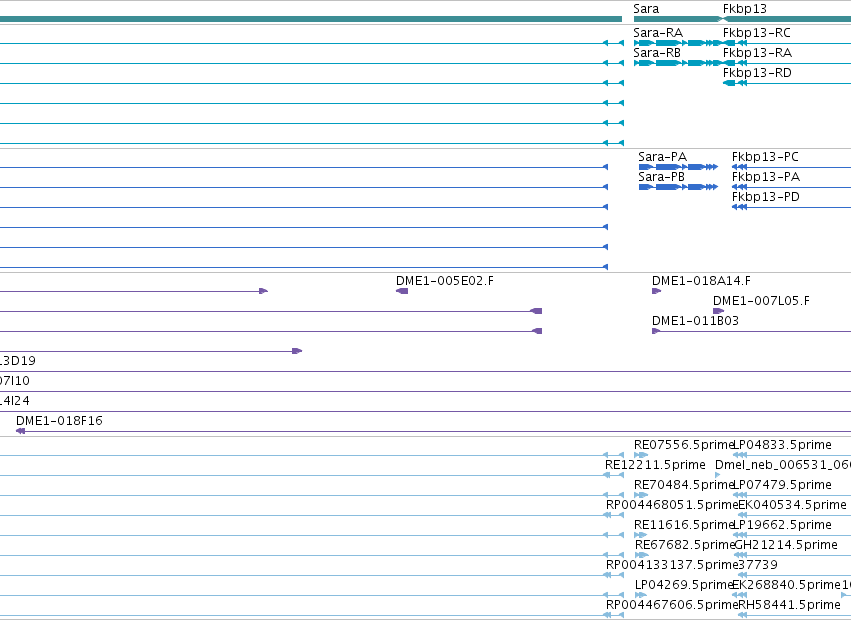The width and height of the screenshot is (851, 620).
Task: Select the RP004468051.5prime EST label
Action: pos(672,505)
